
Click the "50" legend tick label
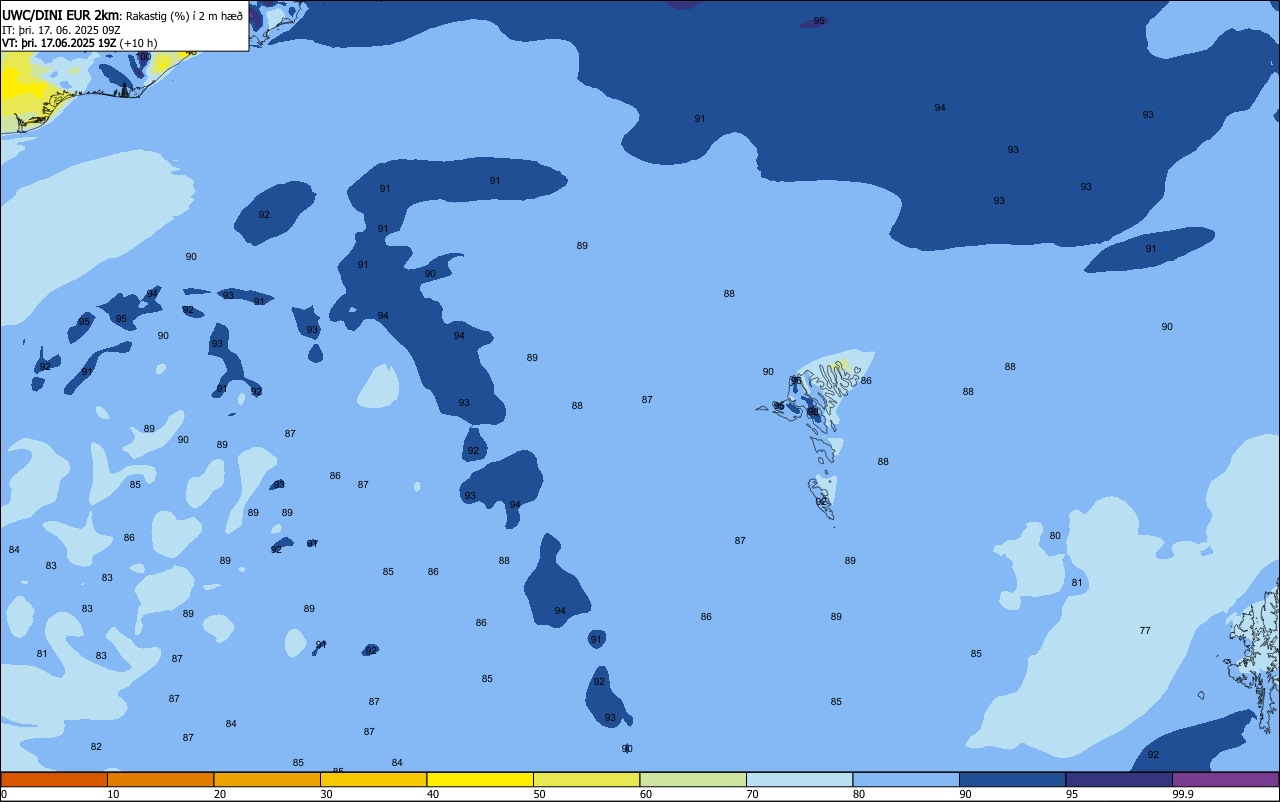[539, 794]
